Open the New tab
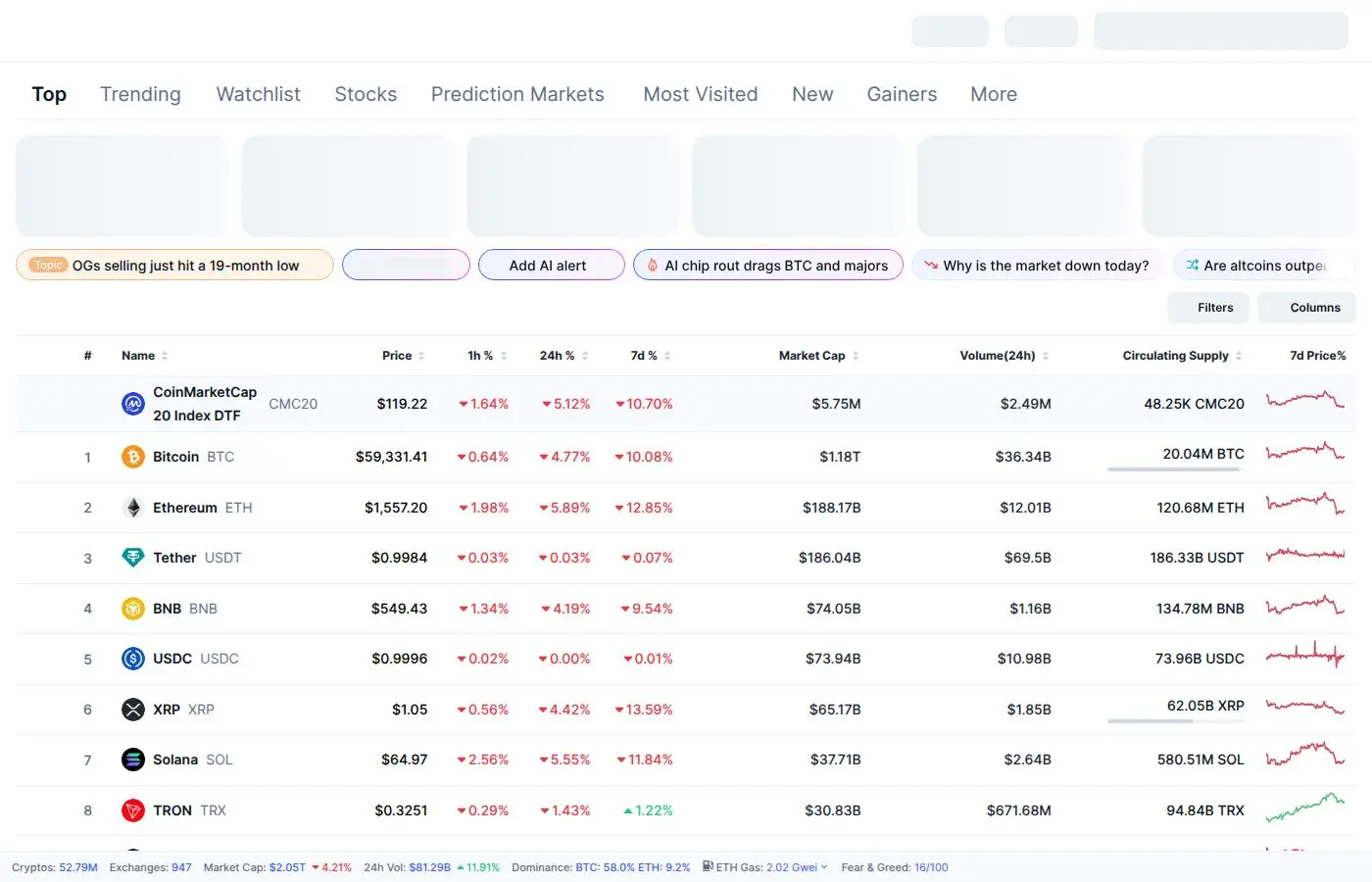This screenshot has width=1372, height=882. (x=812, y=94)
